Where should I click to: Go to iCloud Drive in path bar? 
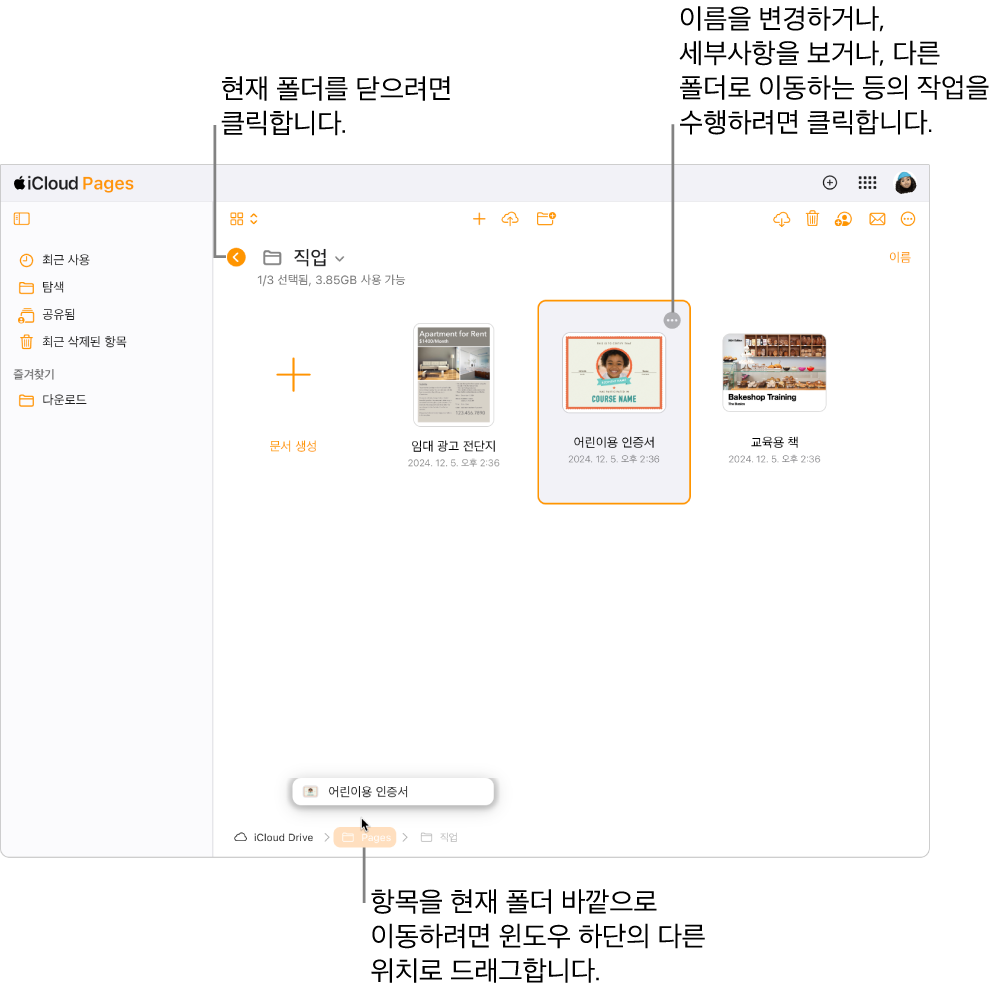[274, 837]
